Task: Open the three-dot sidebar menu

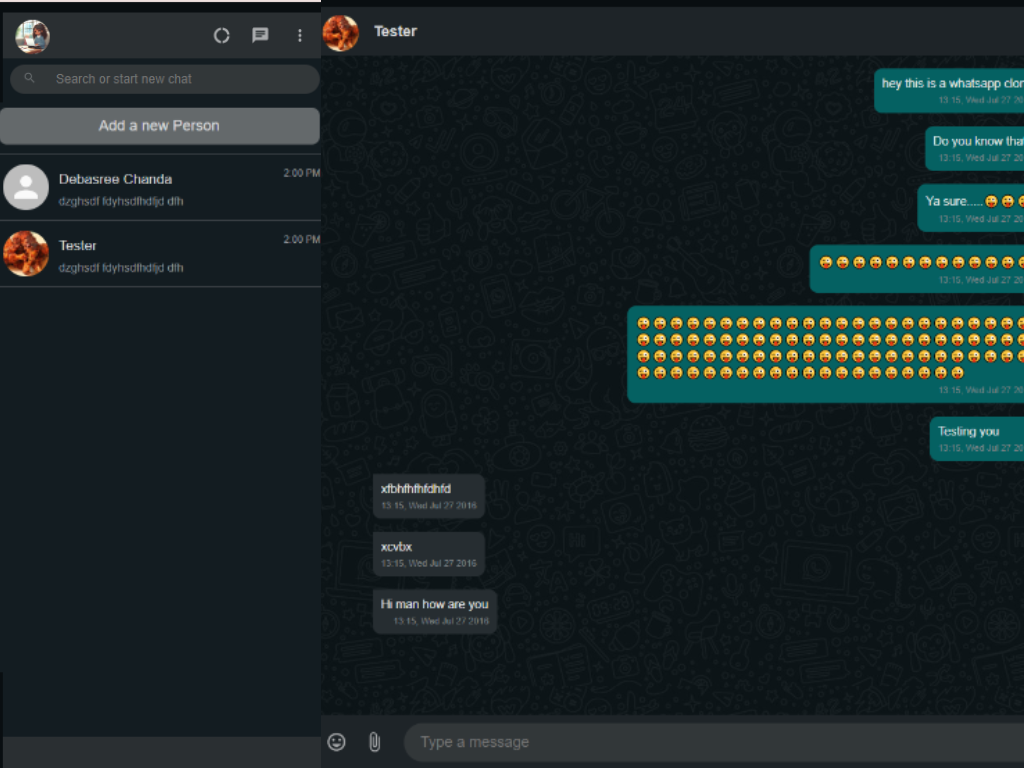Action: (x=300, y=35)
